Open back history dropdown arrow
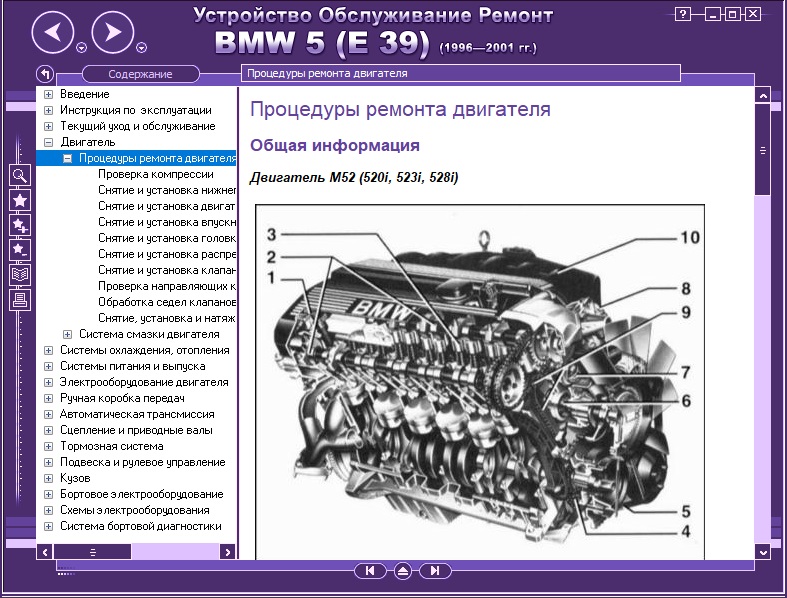Viewport: 787px width, 598px height. pos(81,48)
